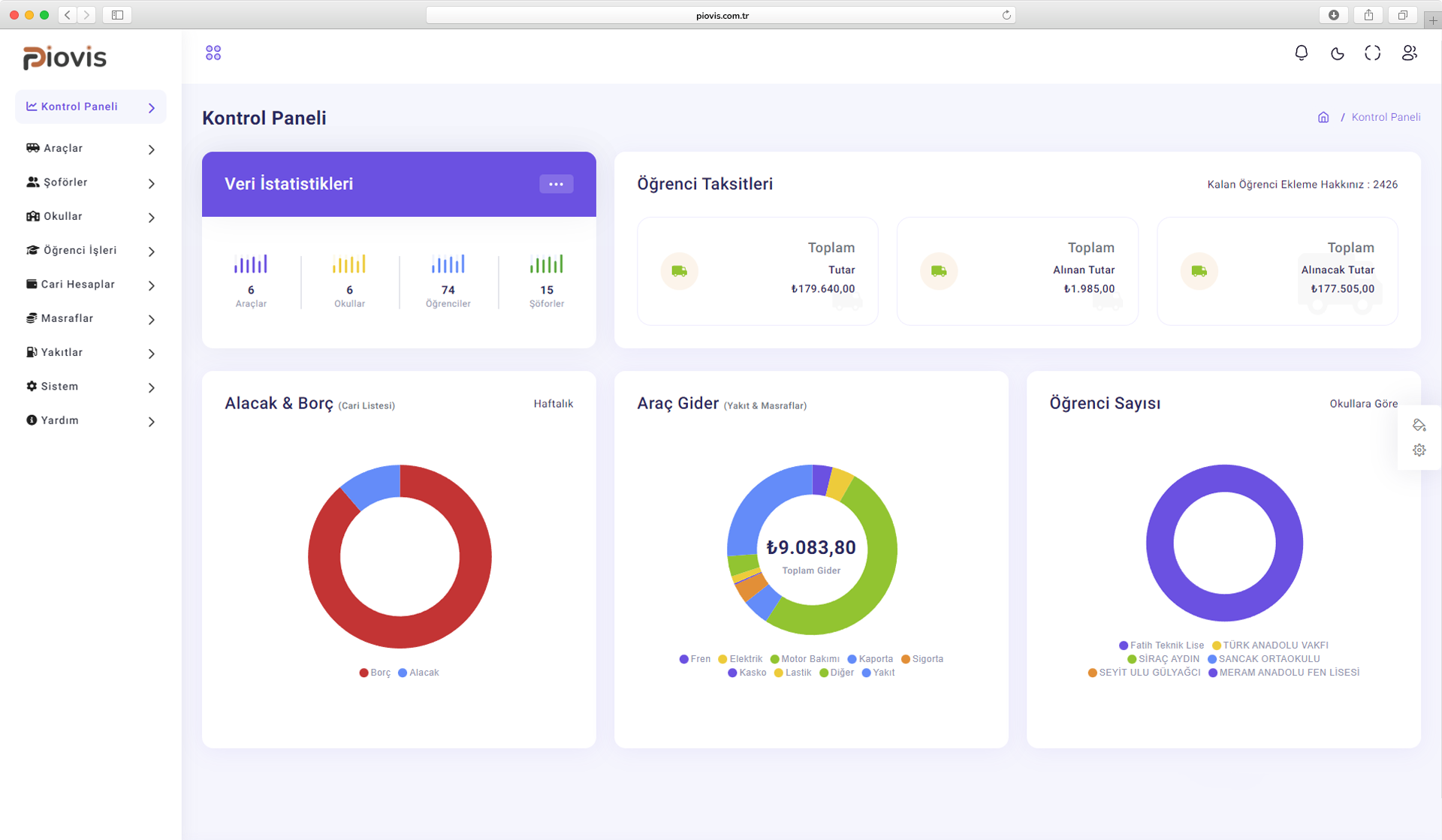Toggle dark mode with moon icon
This screenshot has height=840, width=1442.
[1337, 53]
